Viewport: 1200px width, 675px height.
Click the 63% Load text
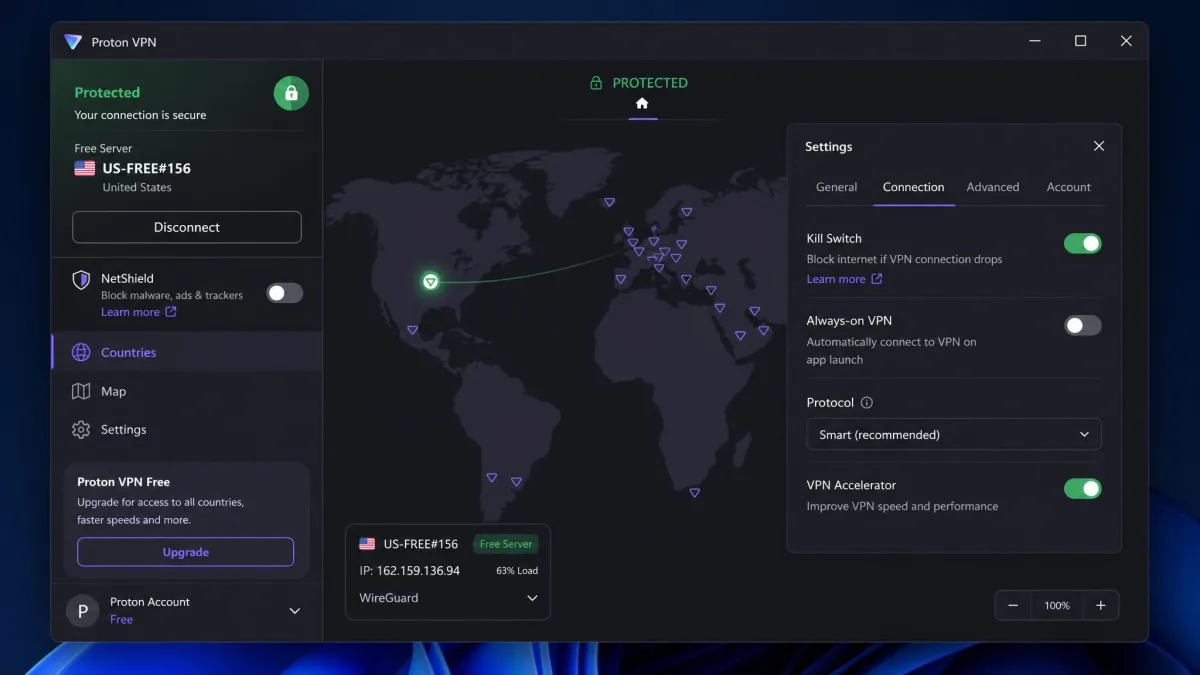(517, 571)
